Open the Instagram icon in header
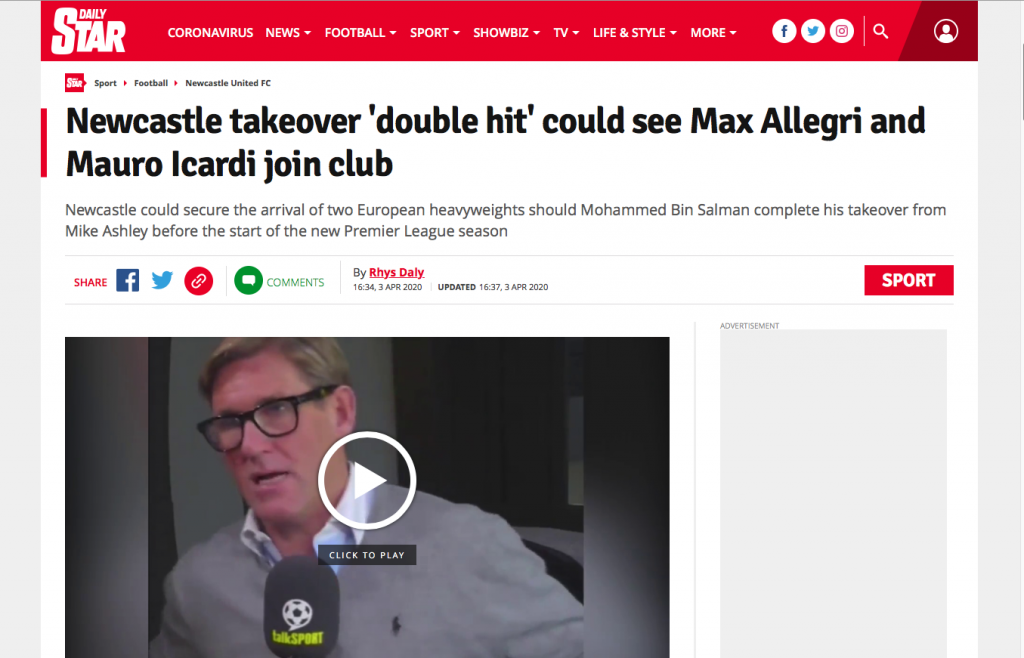The height and width of the screenshot is (658, 1024). click(842, 31)
